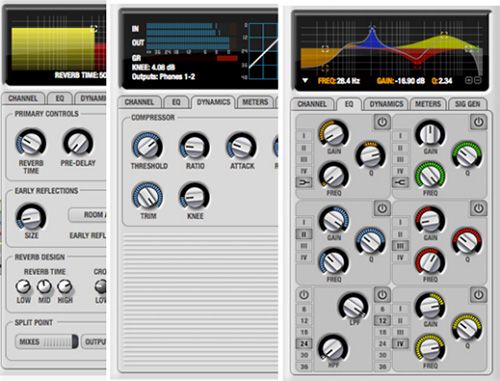
Task: Select filter type II on blue band
Action: (304, 234)
